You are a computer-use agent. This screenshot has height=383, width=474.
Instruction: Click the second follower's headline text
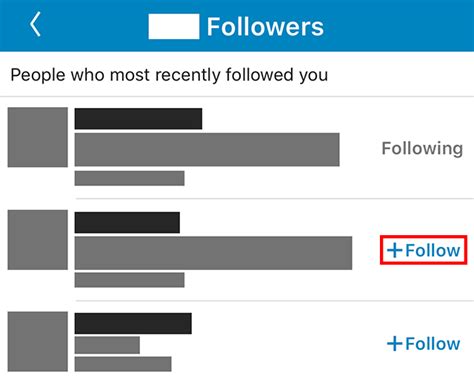click(x=213, y=253)
